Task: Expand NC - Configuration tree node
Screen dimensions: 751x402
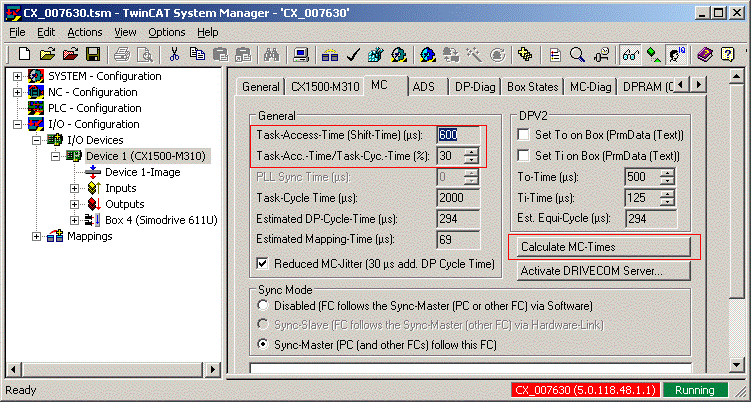Action: pyautogui.click(x=17, y=92)
